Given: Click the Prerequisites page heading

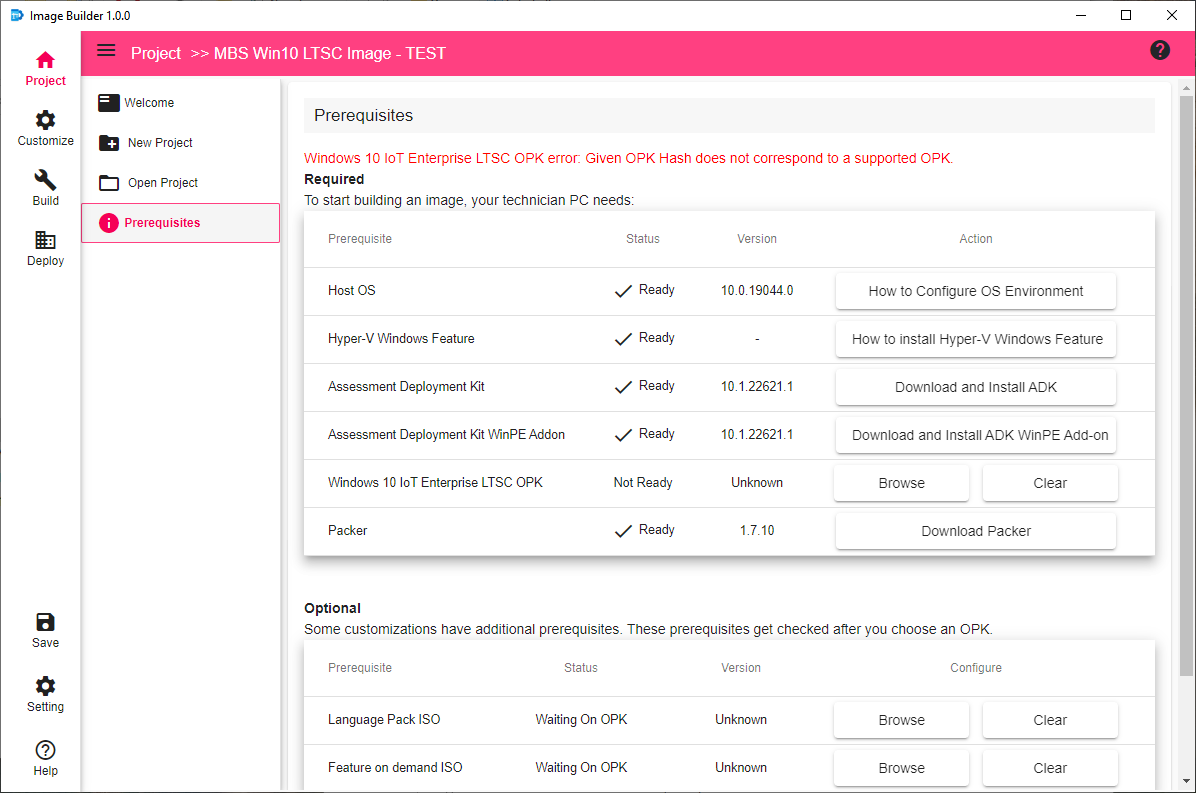Looking at the screenshot, I should 363,115.
